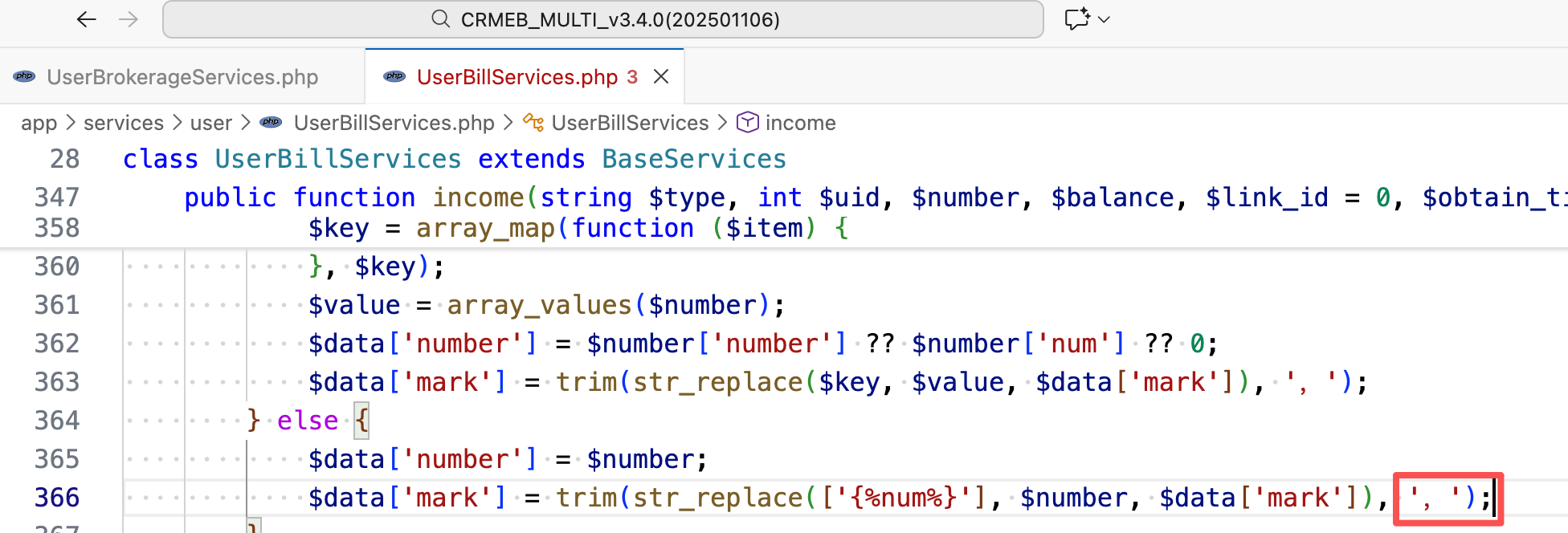The image size is (1568, 533).
Task: Click the method cube icon before income
Action: (747, 123)
